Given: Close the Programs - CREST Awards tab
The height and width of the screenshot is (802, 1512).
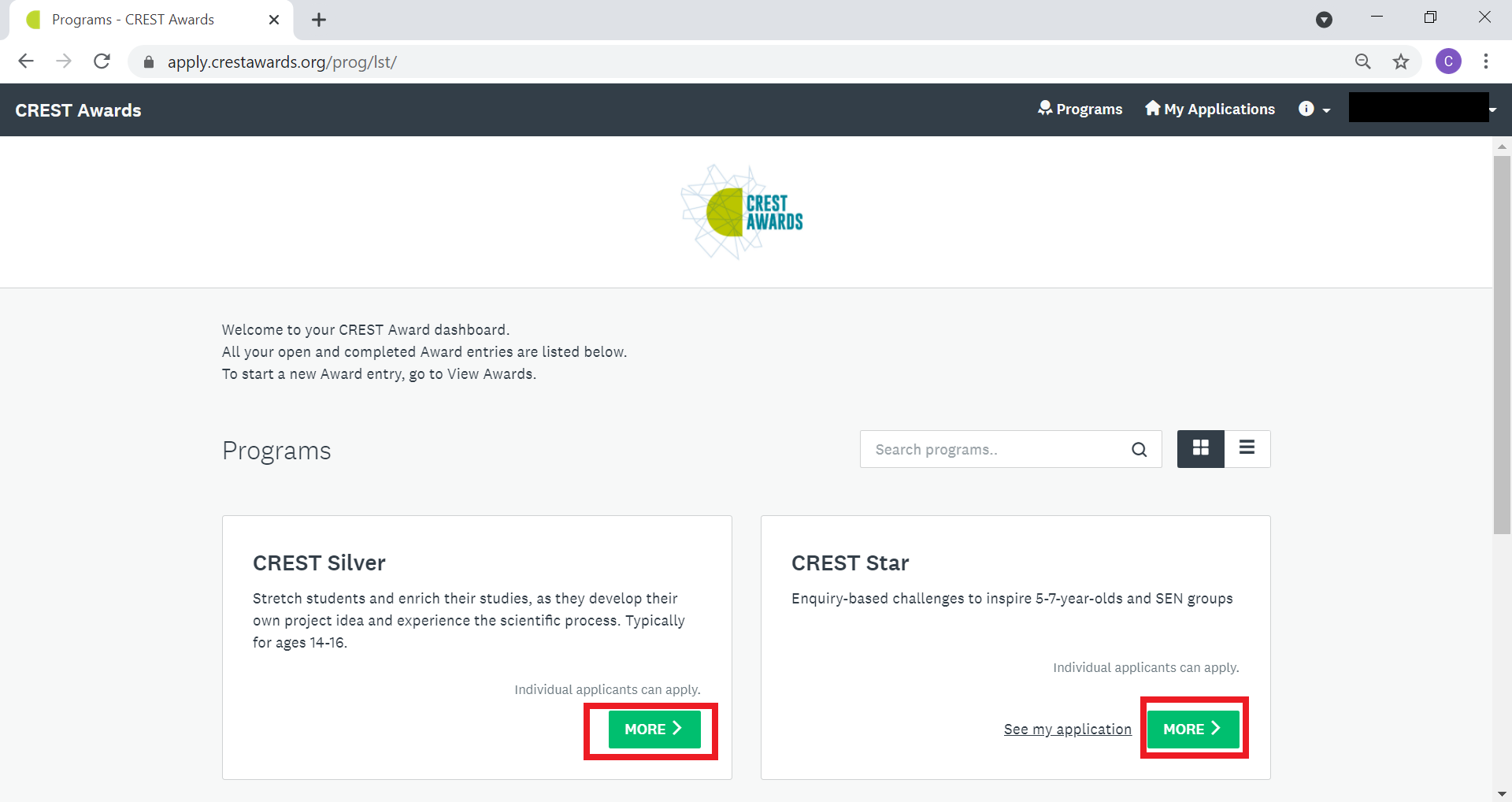Looking at the screenshot, I should tap(274, 20).
